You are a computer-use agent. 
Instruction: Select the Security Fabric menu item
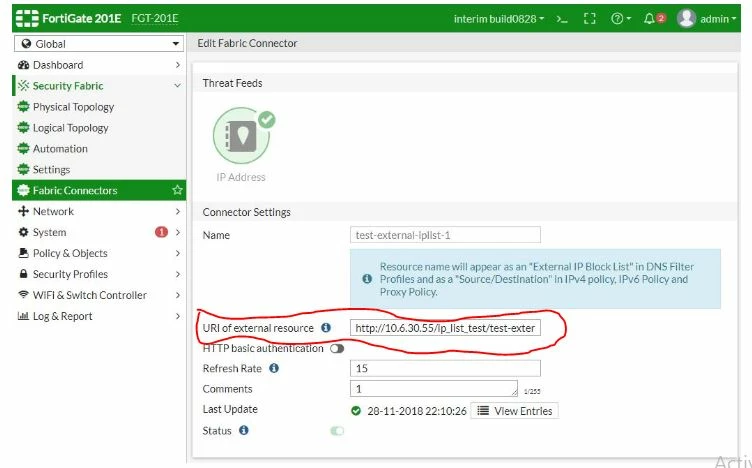click(68, 86)
